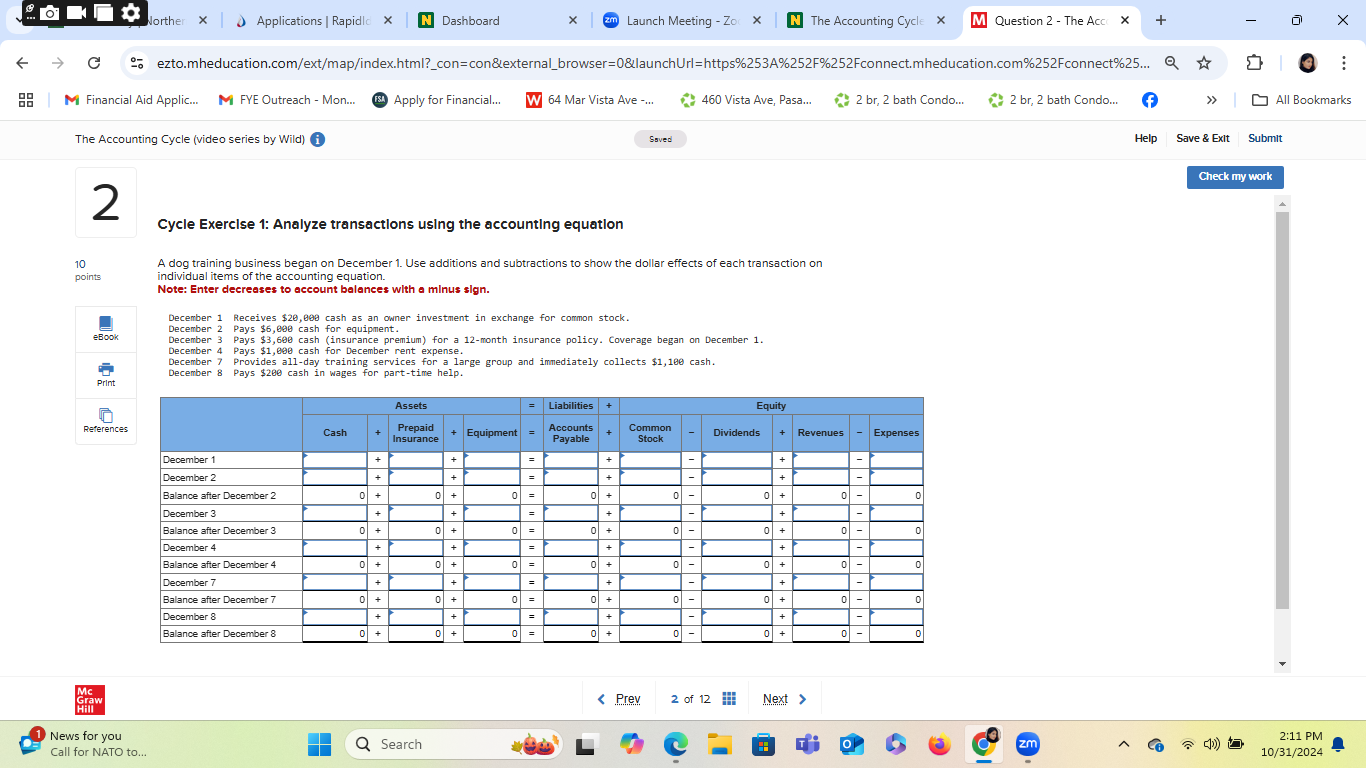The width and height of the screenshot is (1366, 768).
Task: Open the References panel
Action: [106, 421]
